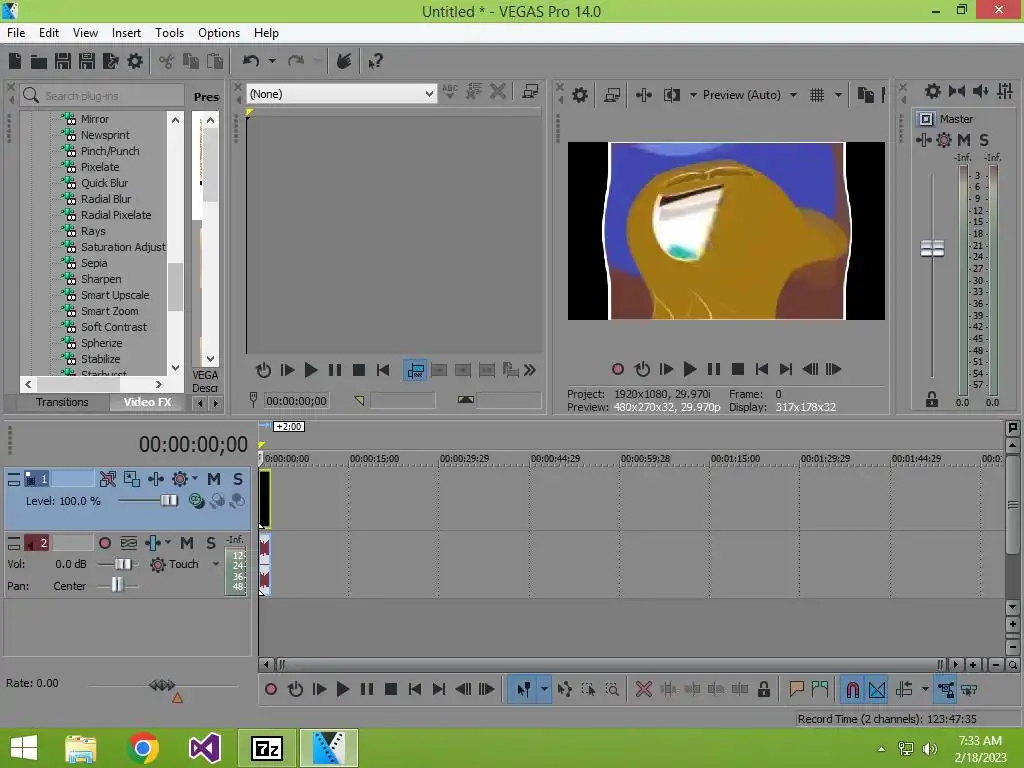Select the Zoom Edit tool
Screen dimensions: 1024x768
(612, 690)
